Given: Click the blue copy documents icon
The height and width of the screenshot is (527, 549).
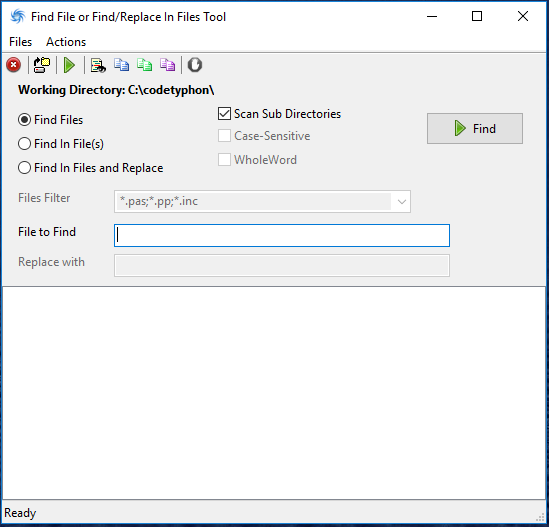Looking at the screenshot, I should tap(121, 65).
